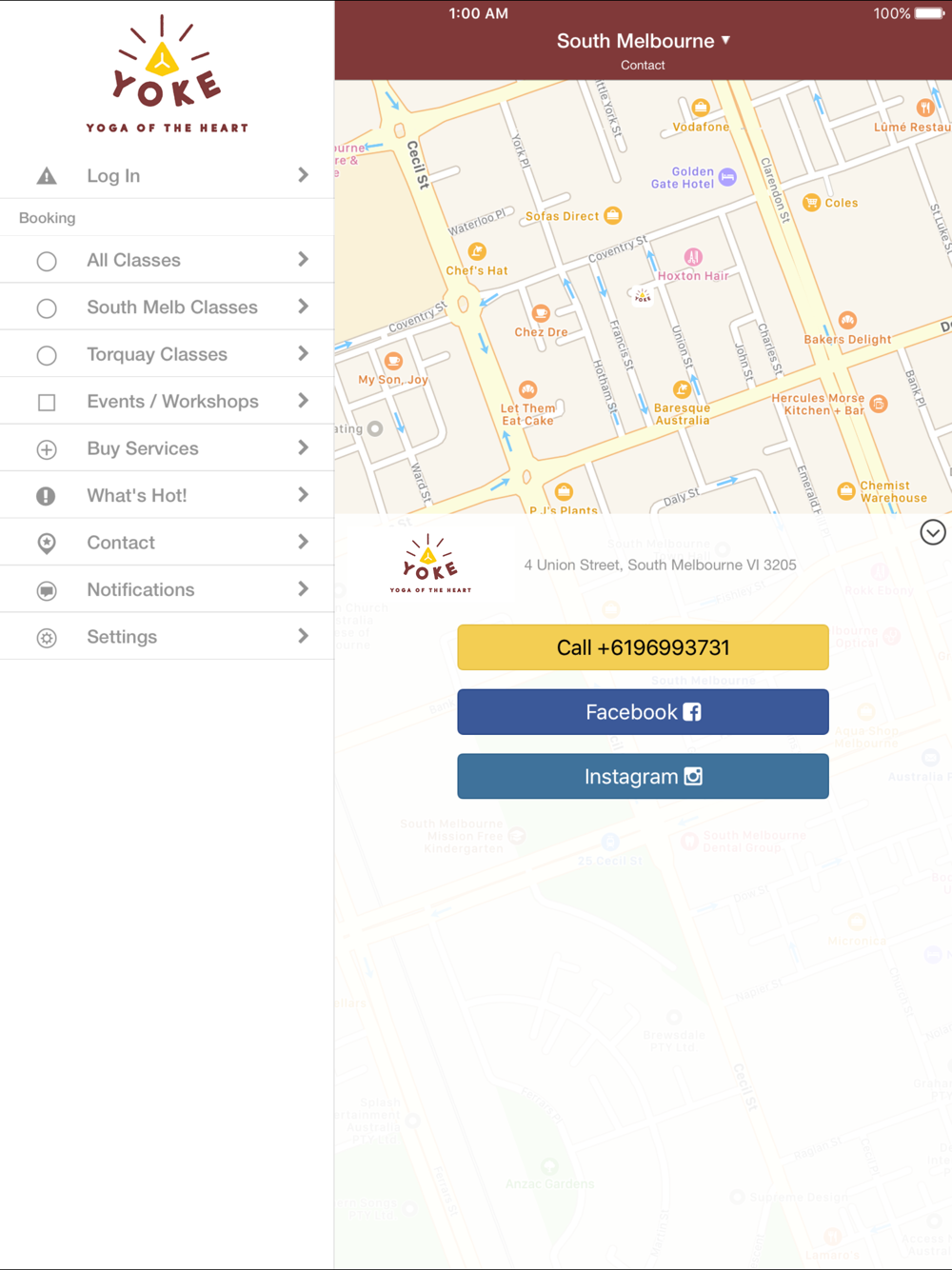Tap the chevron arrow on Torquay Classes row
The width and height of the screenshot is (952, 1270).
coord(303,354)
